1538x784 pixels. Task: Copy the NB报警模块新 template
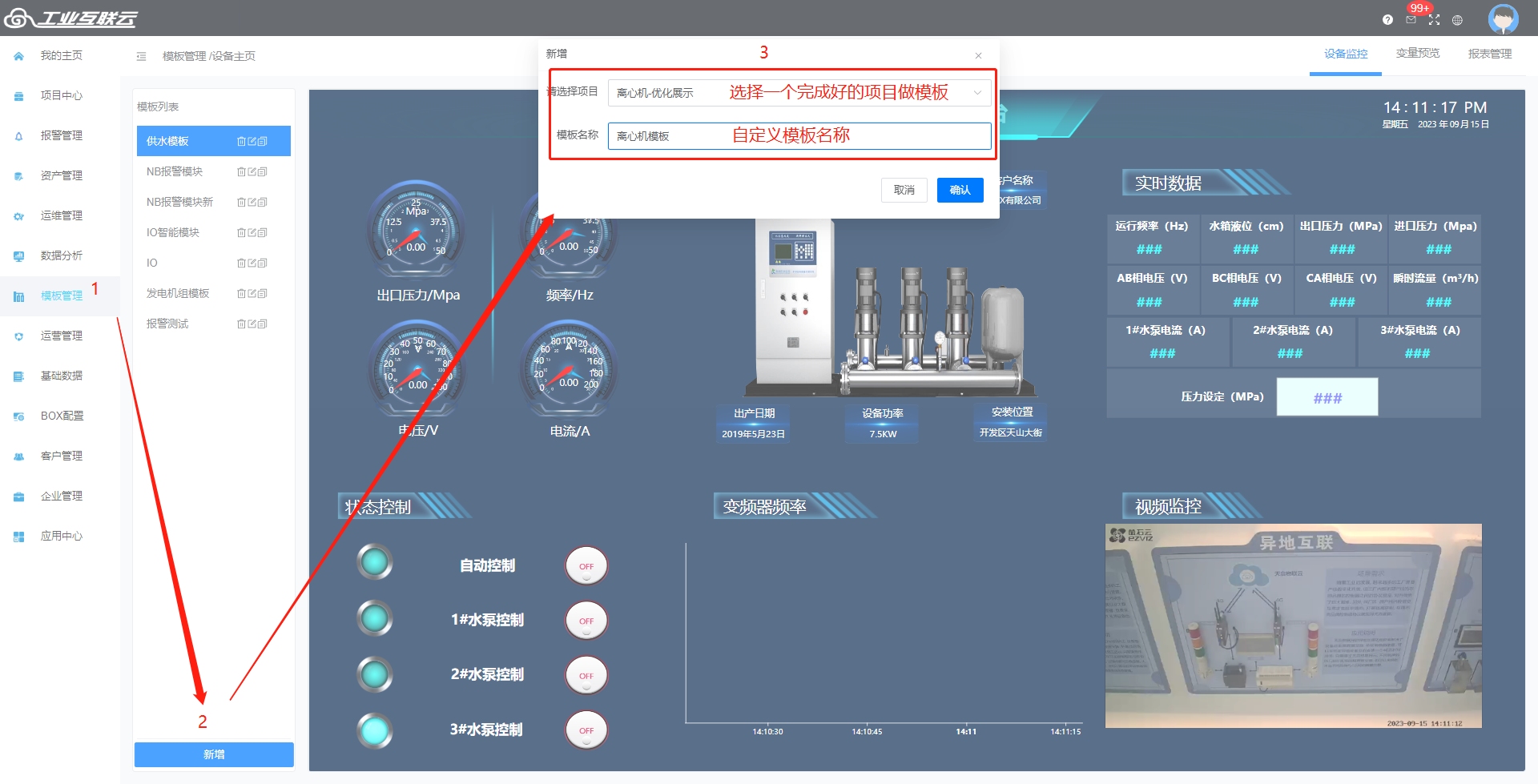coord(262,203)
